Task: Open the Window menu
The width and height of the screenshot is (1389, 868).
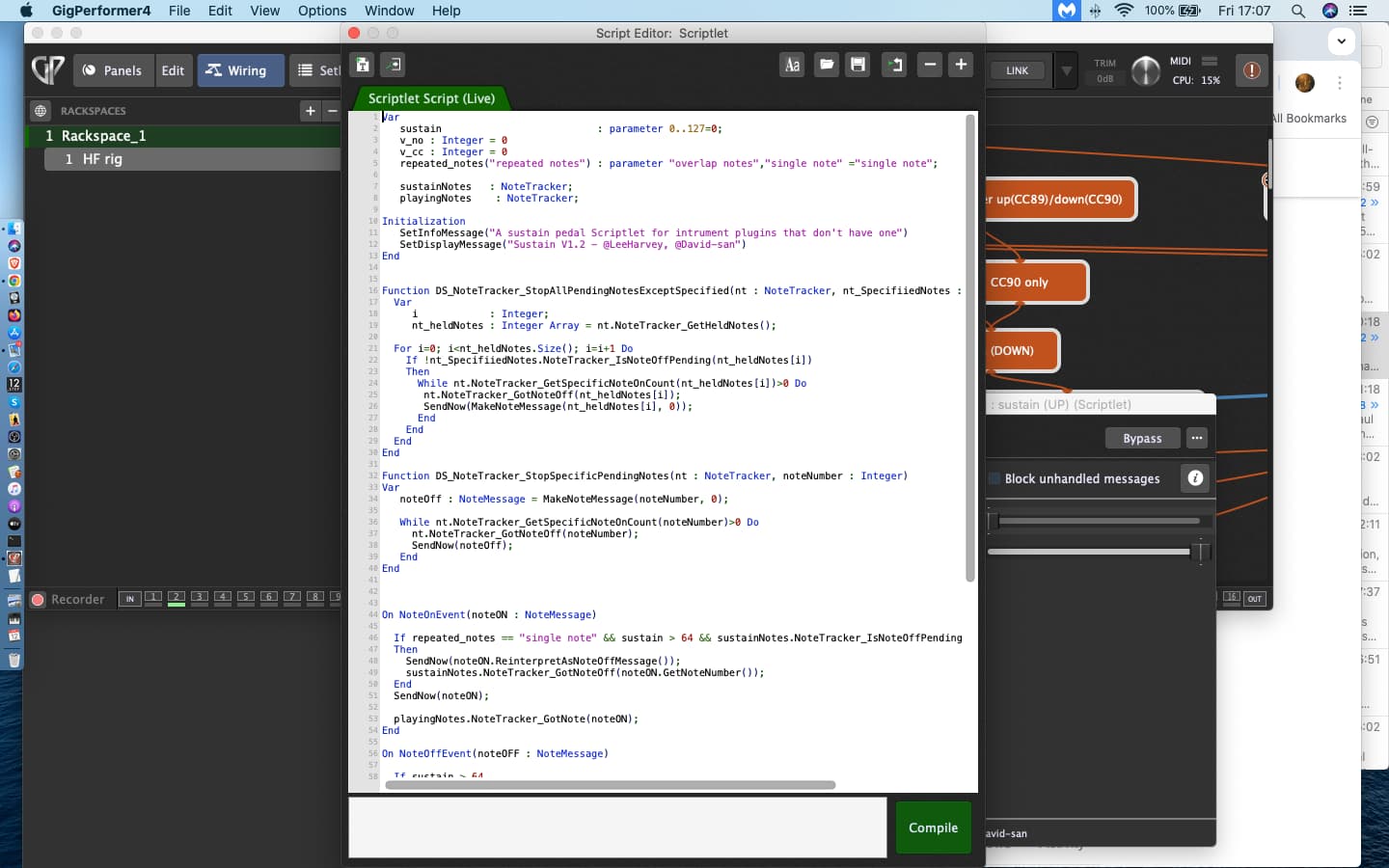Action: coord(390,11)
